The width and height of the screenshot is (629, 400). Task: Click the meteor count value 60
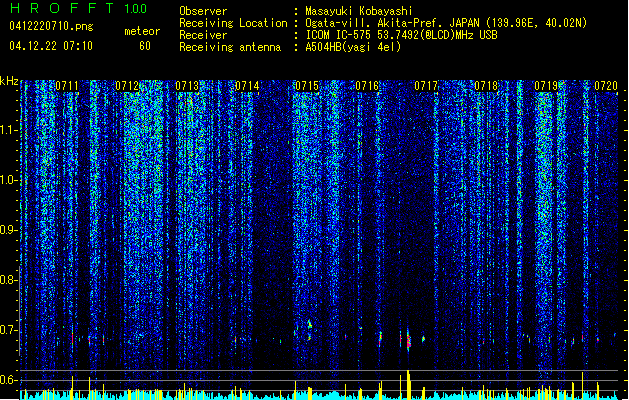click(x=145, y=46)
